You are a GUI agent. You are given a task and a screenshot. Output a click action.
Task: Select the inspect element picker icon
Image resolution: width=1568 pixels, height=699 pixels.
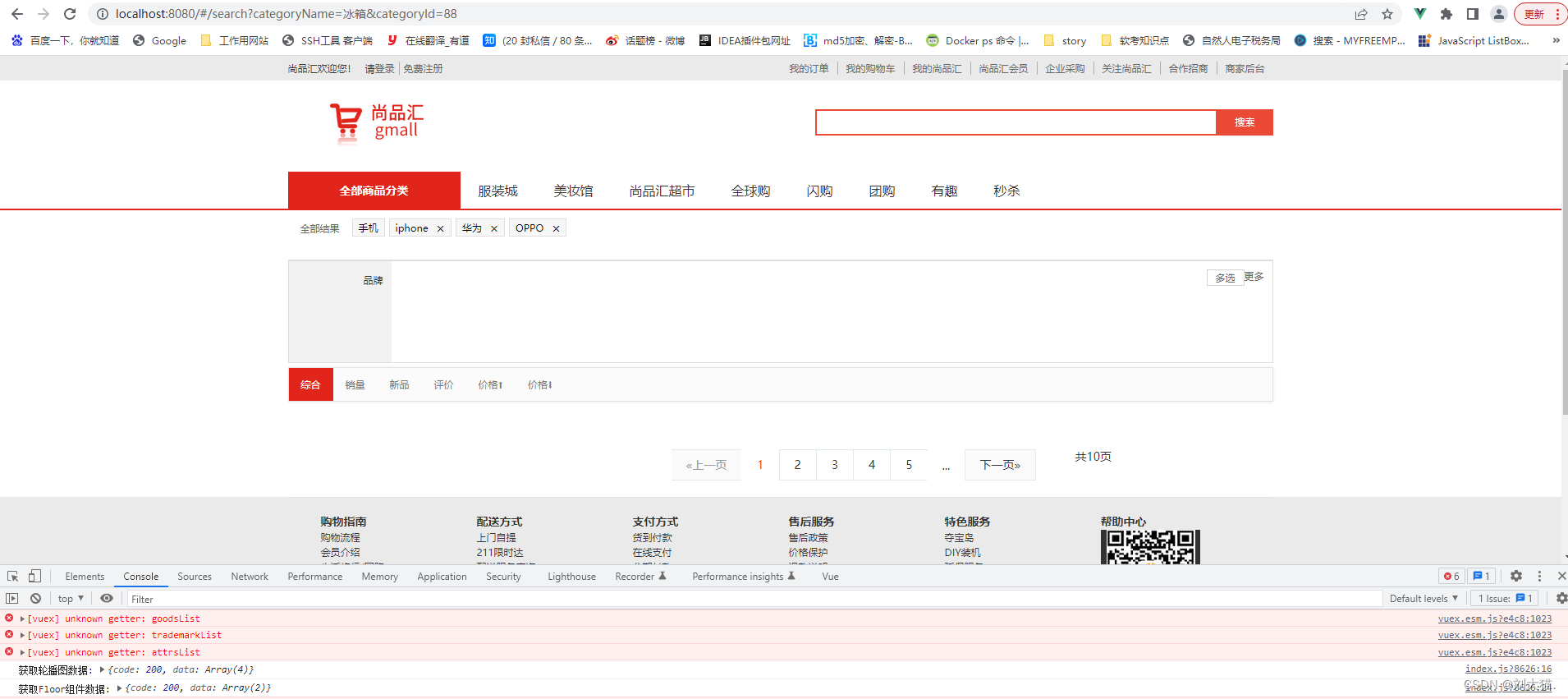click(12, 577)
